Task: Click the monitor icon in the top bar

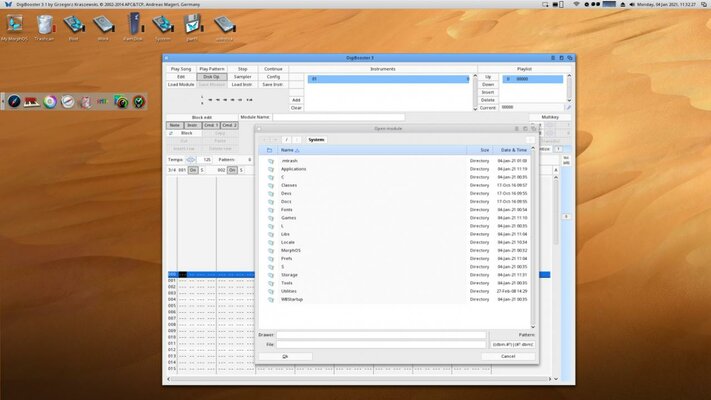Action: coord(545,4)
